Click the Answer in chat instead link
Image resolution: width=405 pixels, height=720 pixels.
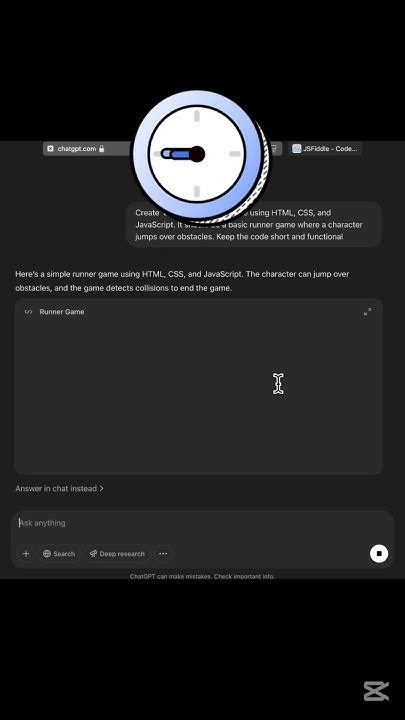coord(59,489)
